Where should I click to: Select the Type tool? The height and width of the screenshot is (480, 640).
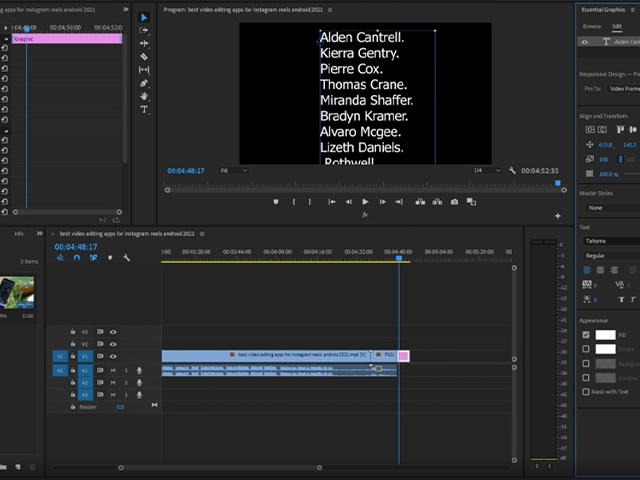pyautogui.click(x=144, y=109)
